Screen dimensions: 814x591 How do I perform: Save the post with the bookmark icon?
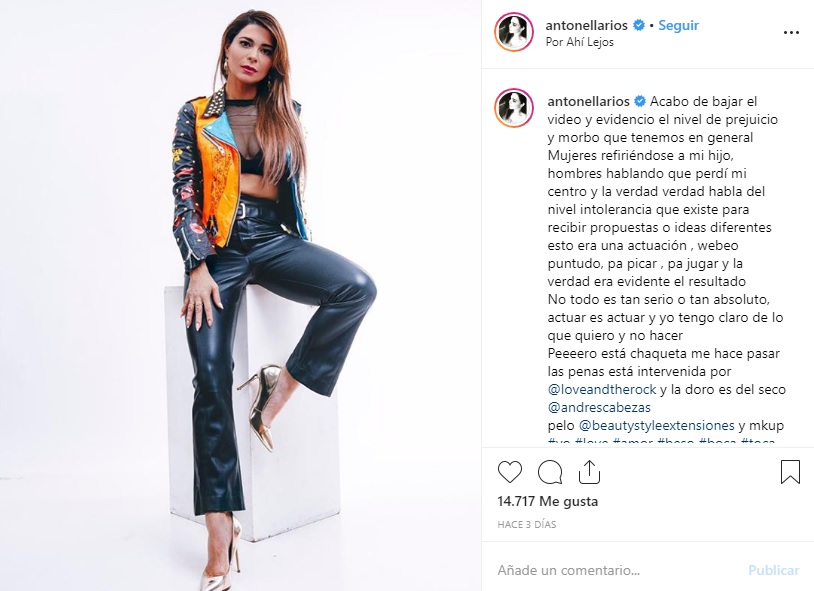(790, 472)
